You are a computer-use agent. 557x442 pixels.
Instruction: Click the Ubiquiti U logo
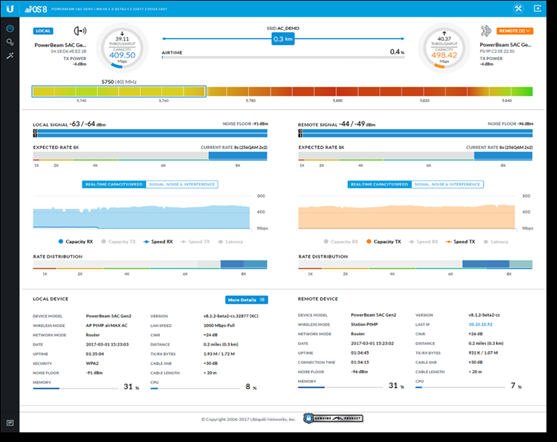10,9
